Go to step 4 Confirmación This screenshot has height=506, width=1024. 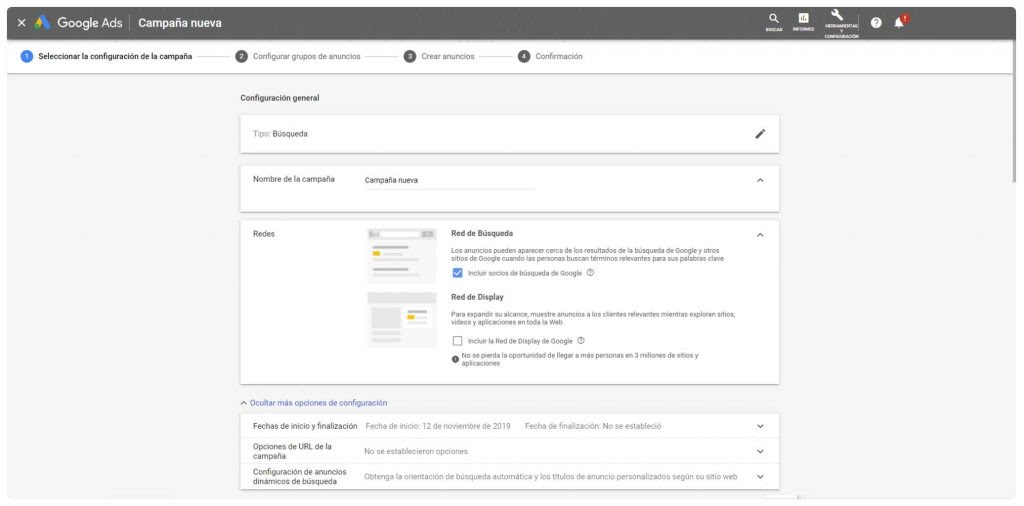551,57
